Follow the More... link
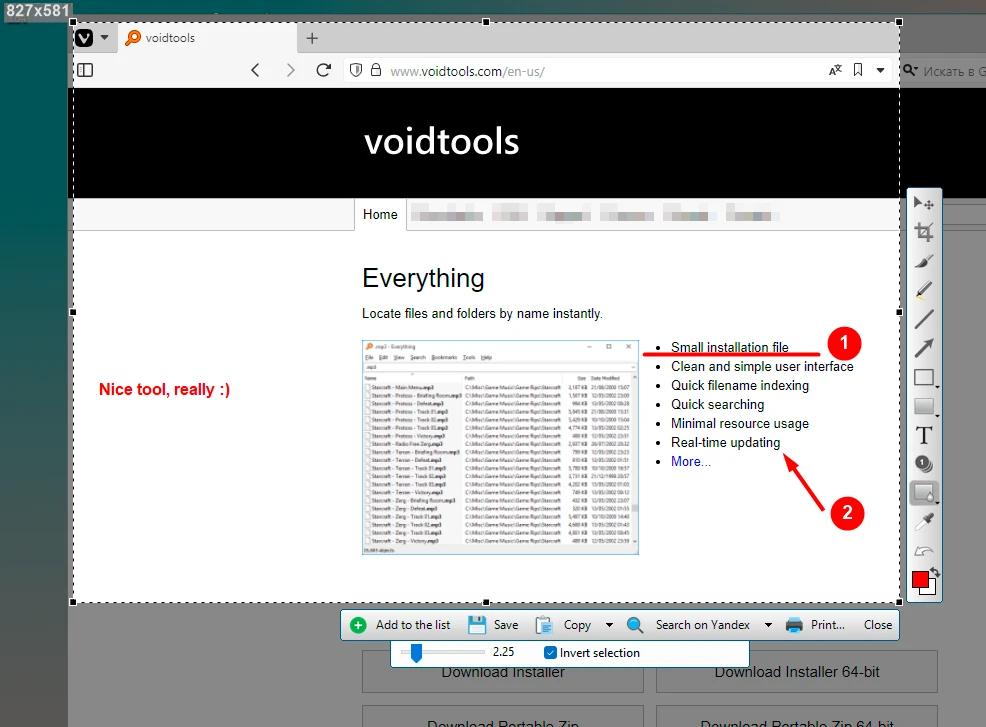The height and width of the screenshot is (727, 986). coord(690,462)
